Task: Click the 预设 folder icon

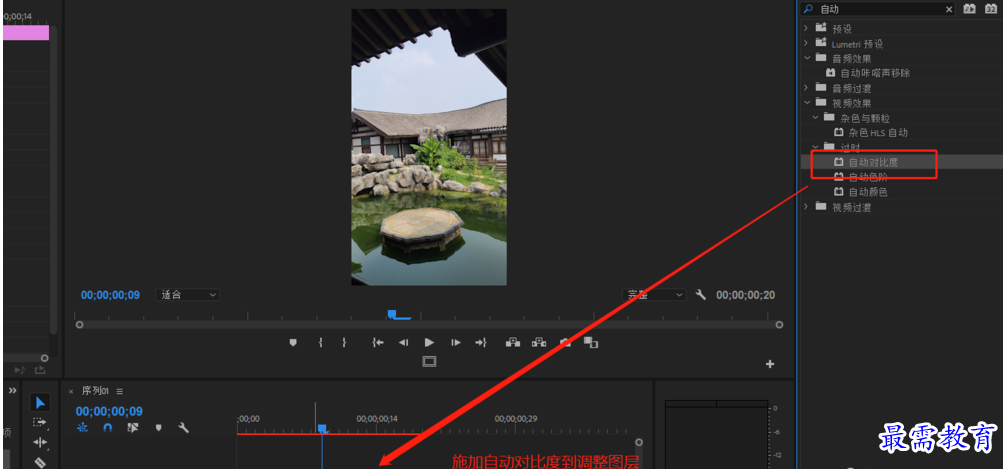Action: 821,28
